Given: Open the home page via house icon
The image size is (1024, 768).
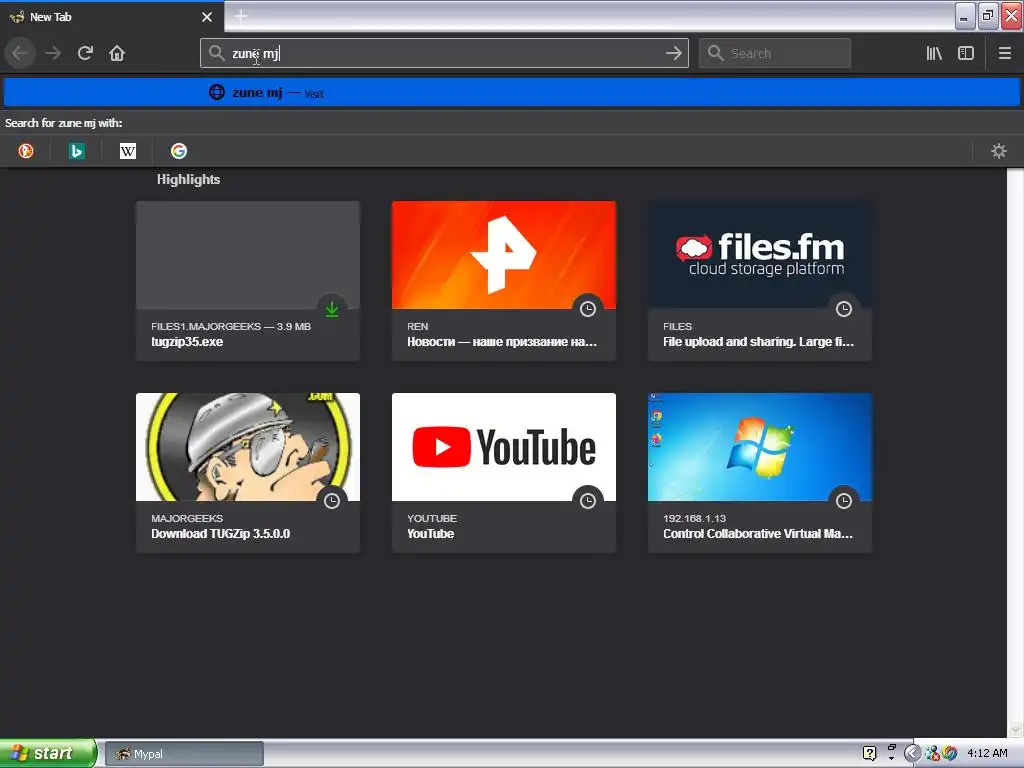Looking at the screenshot, I should 117,53.
